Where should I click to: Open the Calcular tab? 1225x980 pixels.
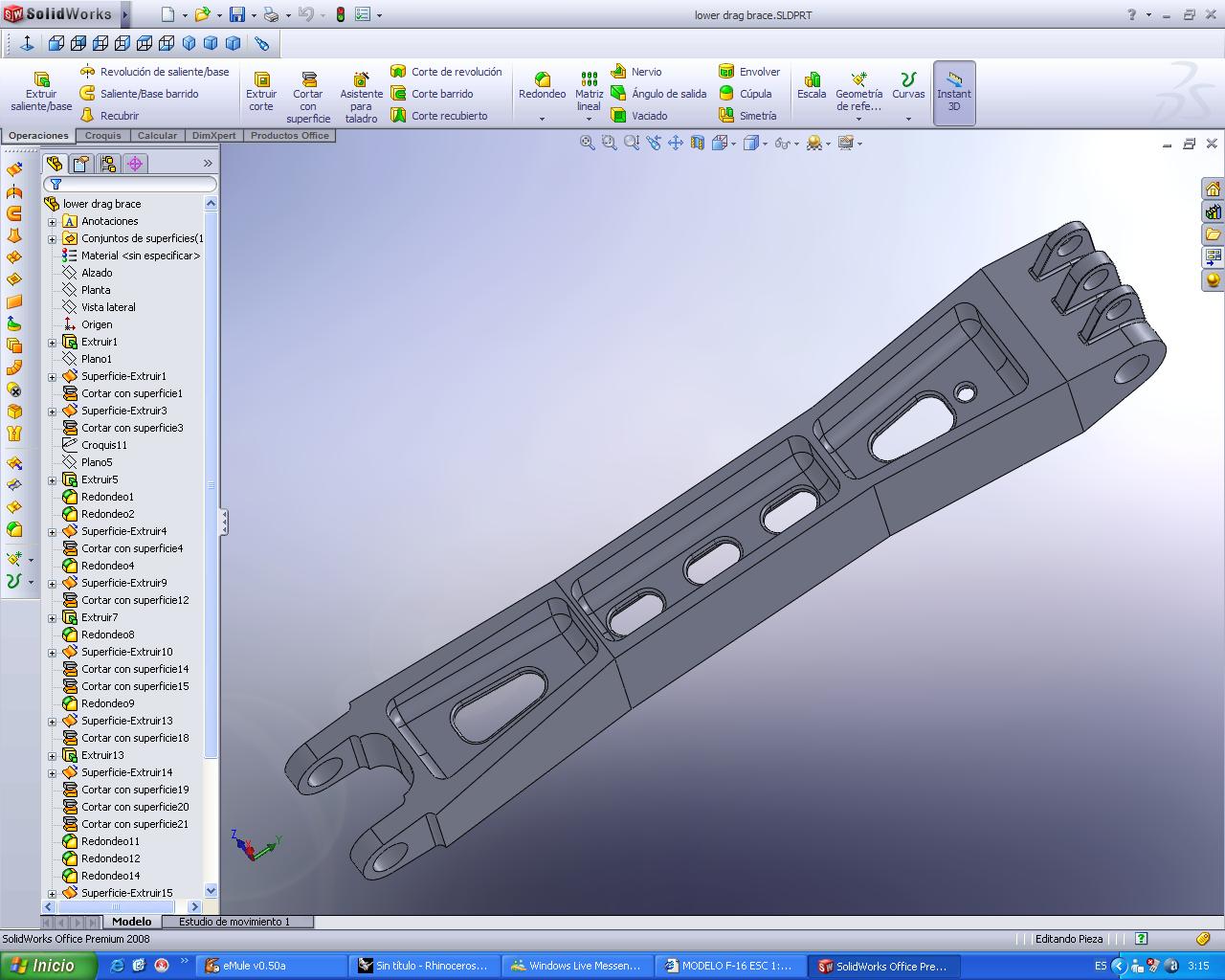click(157, 136)
